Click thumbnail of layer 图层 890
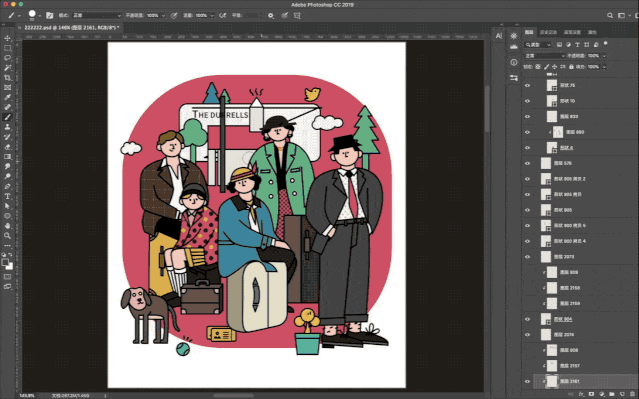Image resolution: width=639 pixels, height=399 pixels. coord(558,132)
